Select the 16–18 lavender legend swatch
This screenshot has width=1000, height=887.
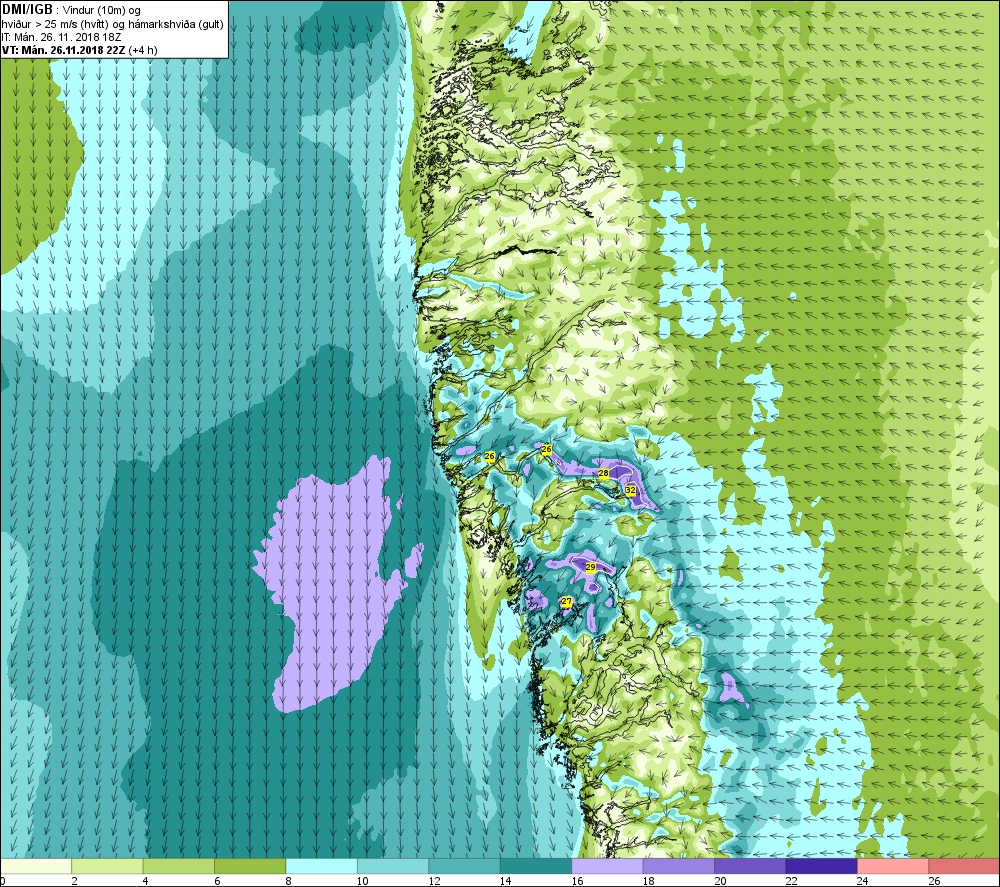(x=607, y=866)
